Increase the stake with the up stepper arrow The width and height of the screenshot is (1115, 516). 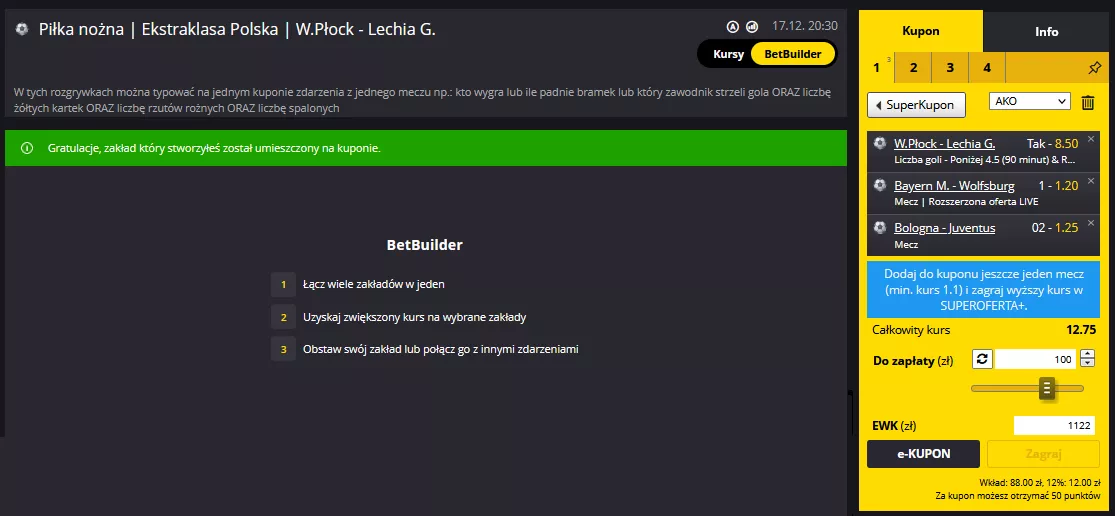(1087, 355)
